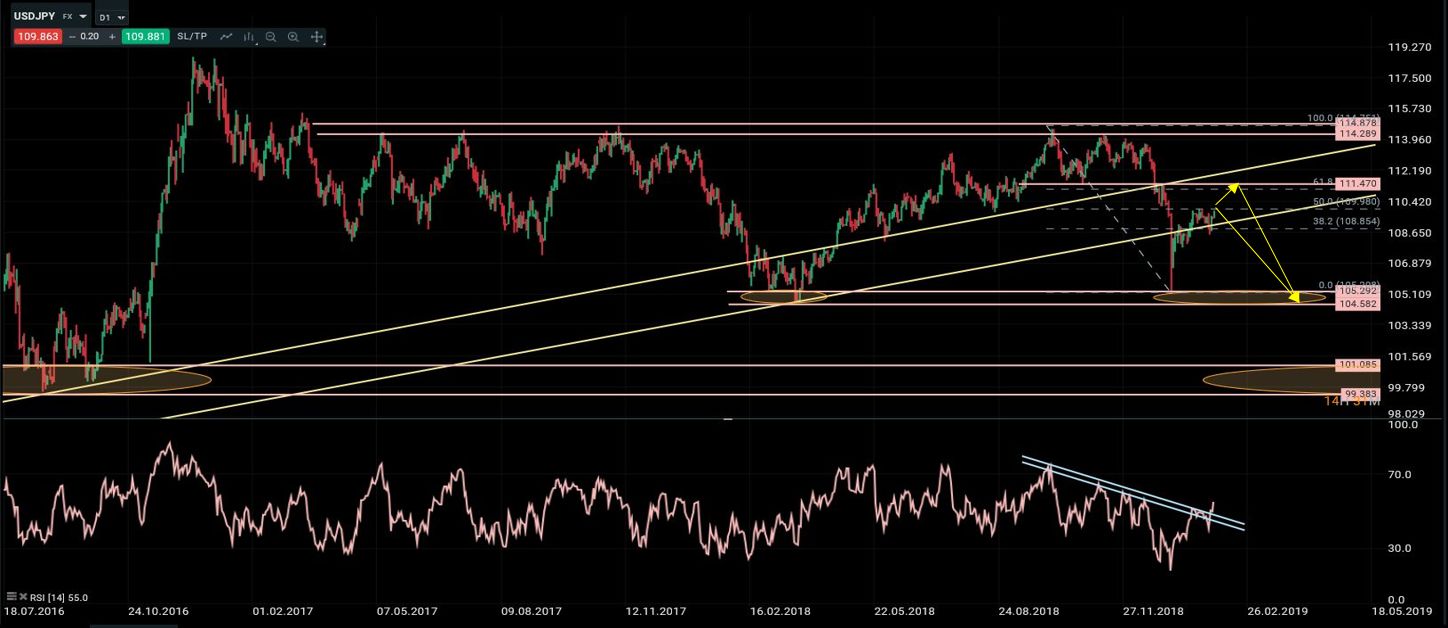Click the 0.20 volume field
The image size is (1448, 628).
point(90,37)
